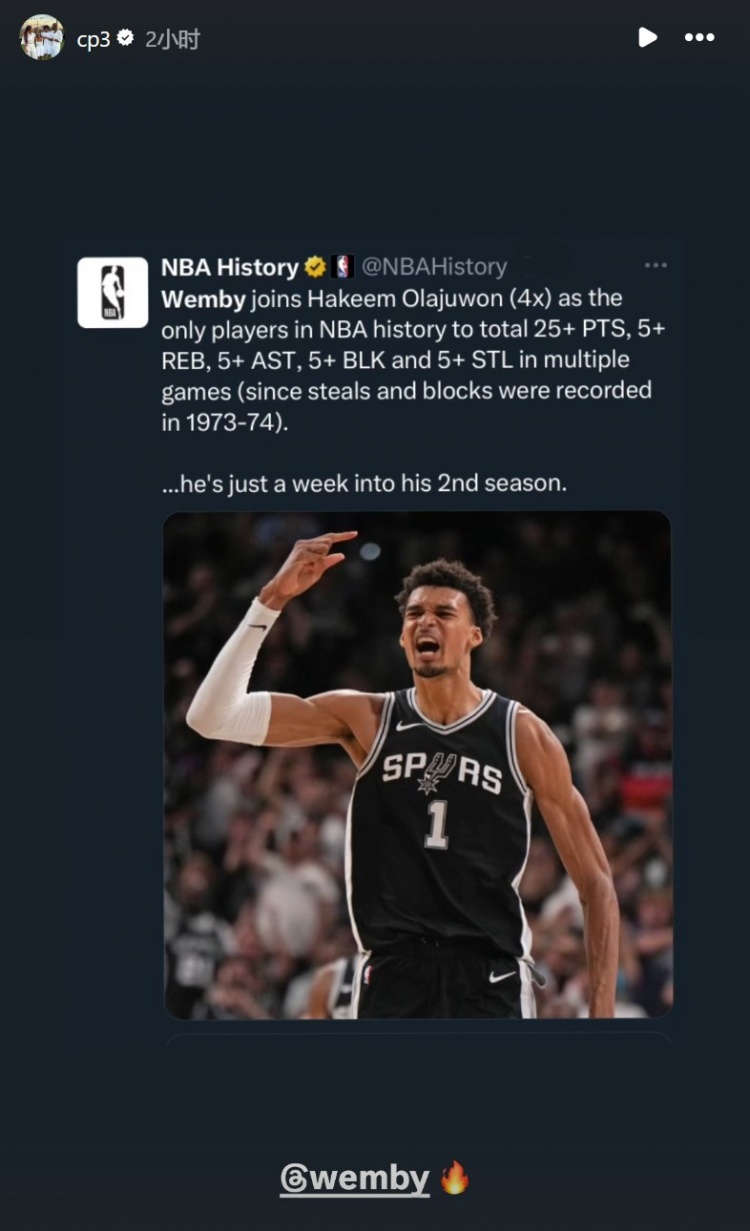The width and height of the screenshot is (750, 1231).
Task: Click the number 1 on the jersey
Action: [x=437, y=826]
